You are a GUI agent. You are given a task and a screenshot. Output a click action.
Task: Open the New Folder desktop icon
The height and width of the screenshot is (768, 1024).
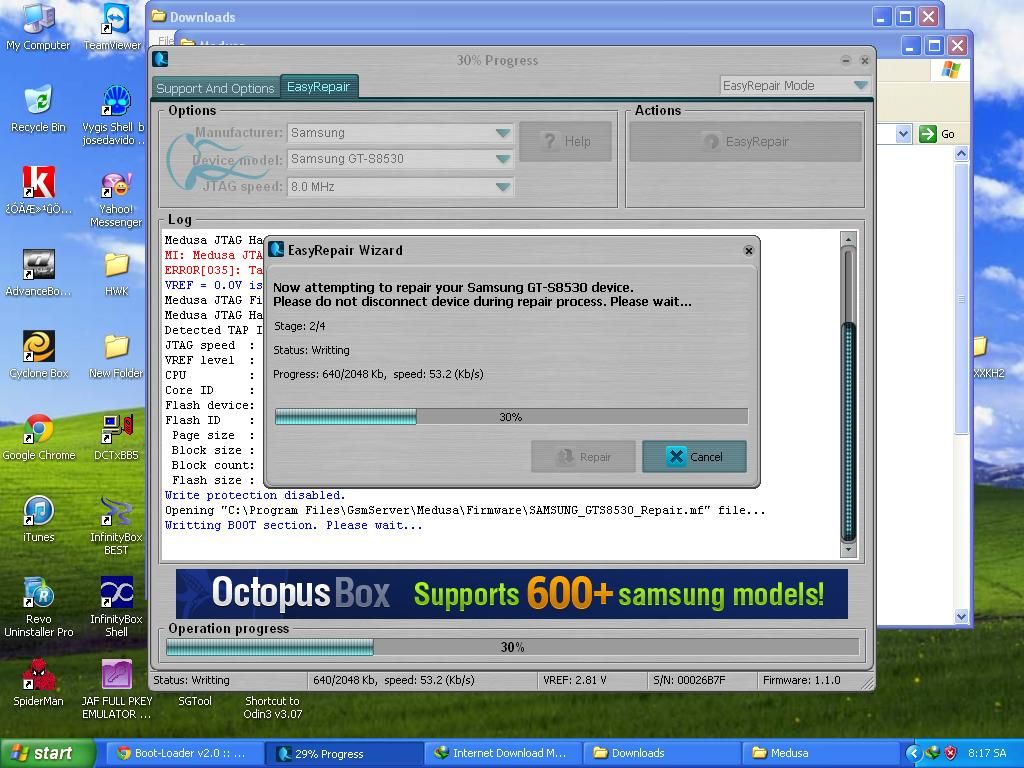pyautogui.click(x=116, y=356)
